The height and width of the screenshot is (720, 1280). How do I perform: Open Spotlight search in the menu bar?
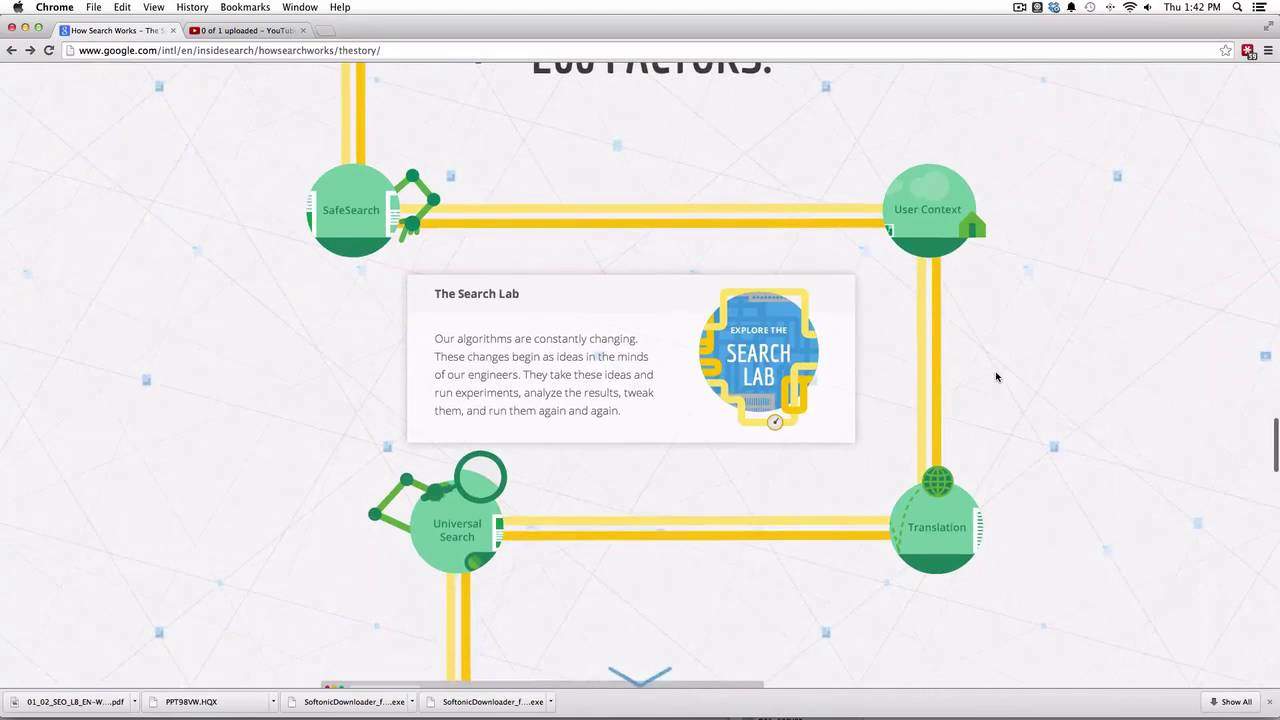(1237, 7)
